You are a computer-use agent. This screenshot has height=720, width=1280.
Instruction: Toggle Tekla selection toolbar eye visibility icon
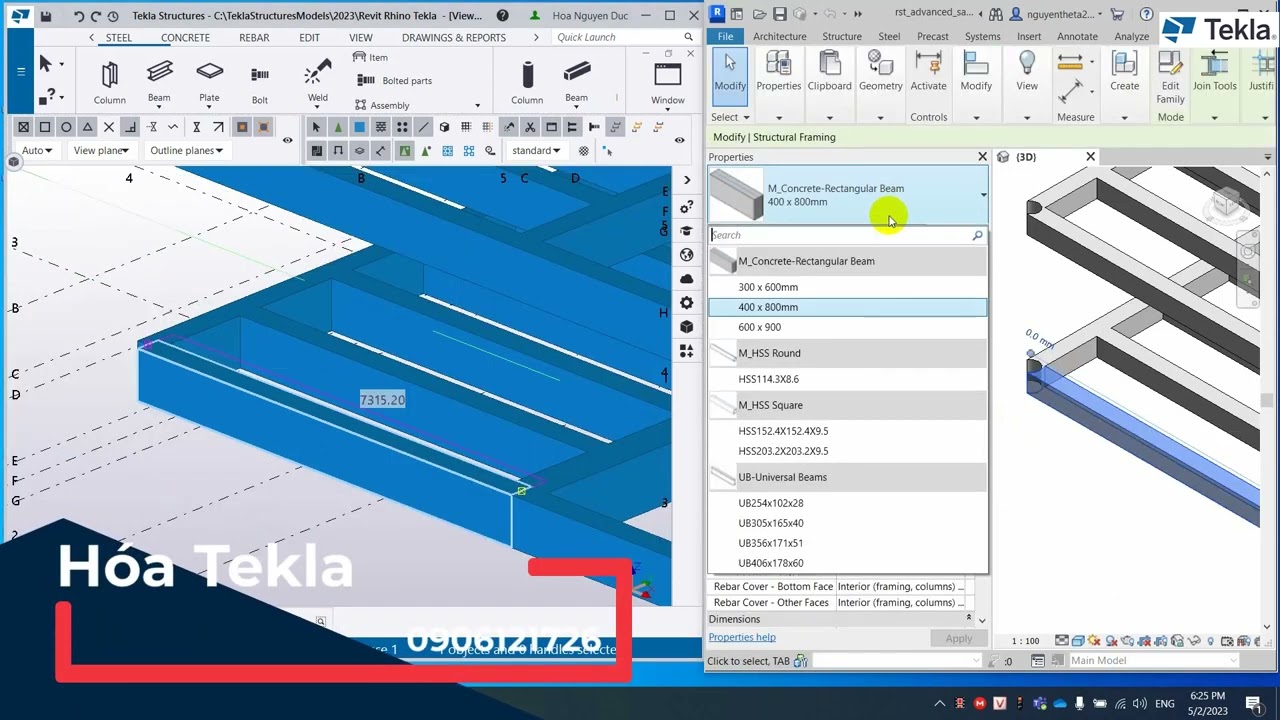tap(679, 140)
